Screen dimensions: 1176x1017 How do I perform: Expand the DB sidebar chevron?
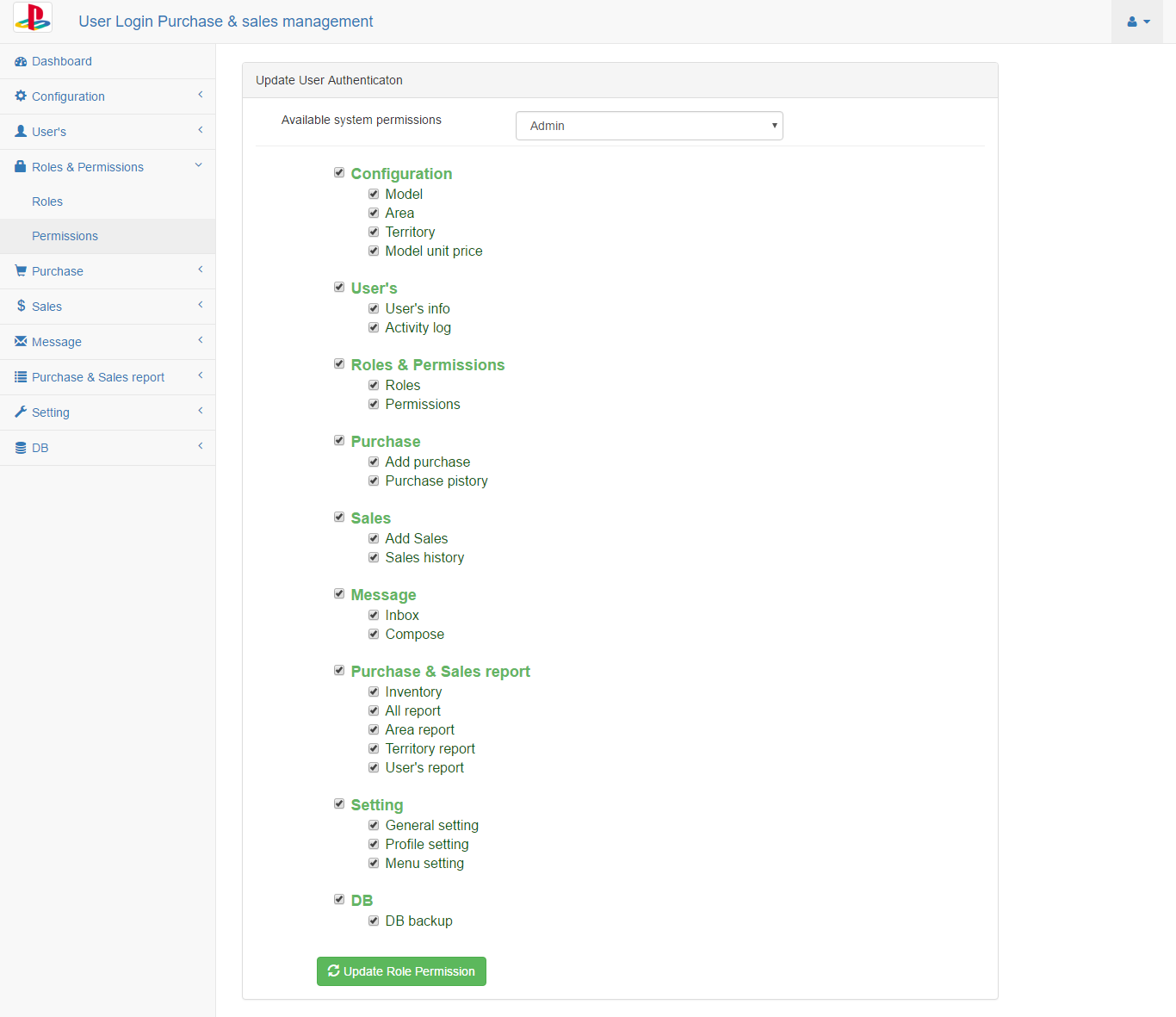tap(200, 446)
